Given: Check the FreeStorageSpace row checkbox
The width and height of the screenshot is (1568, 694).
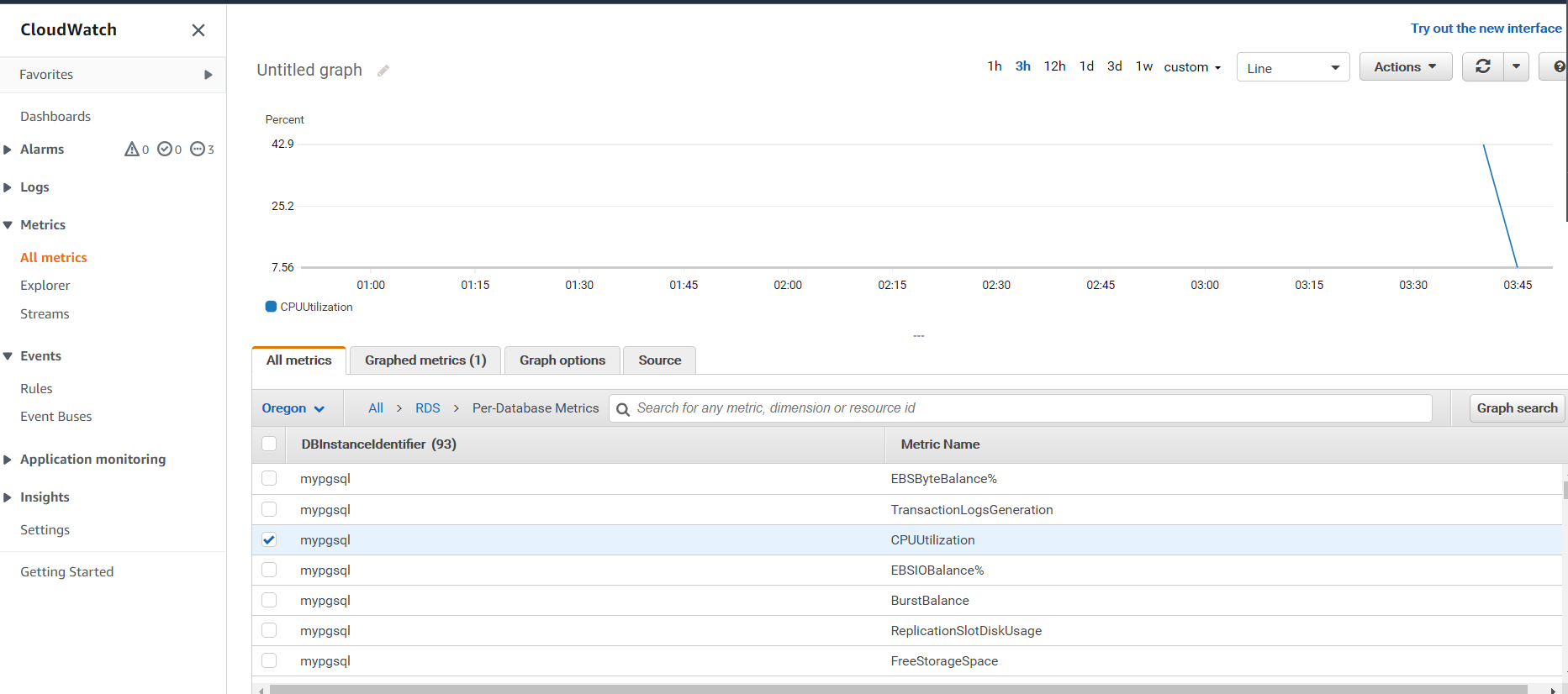Looking at the screenshot, I should click(269, 660).
